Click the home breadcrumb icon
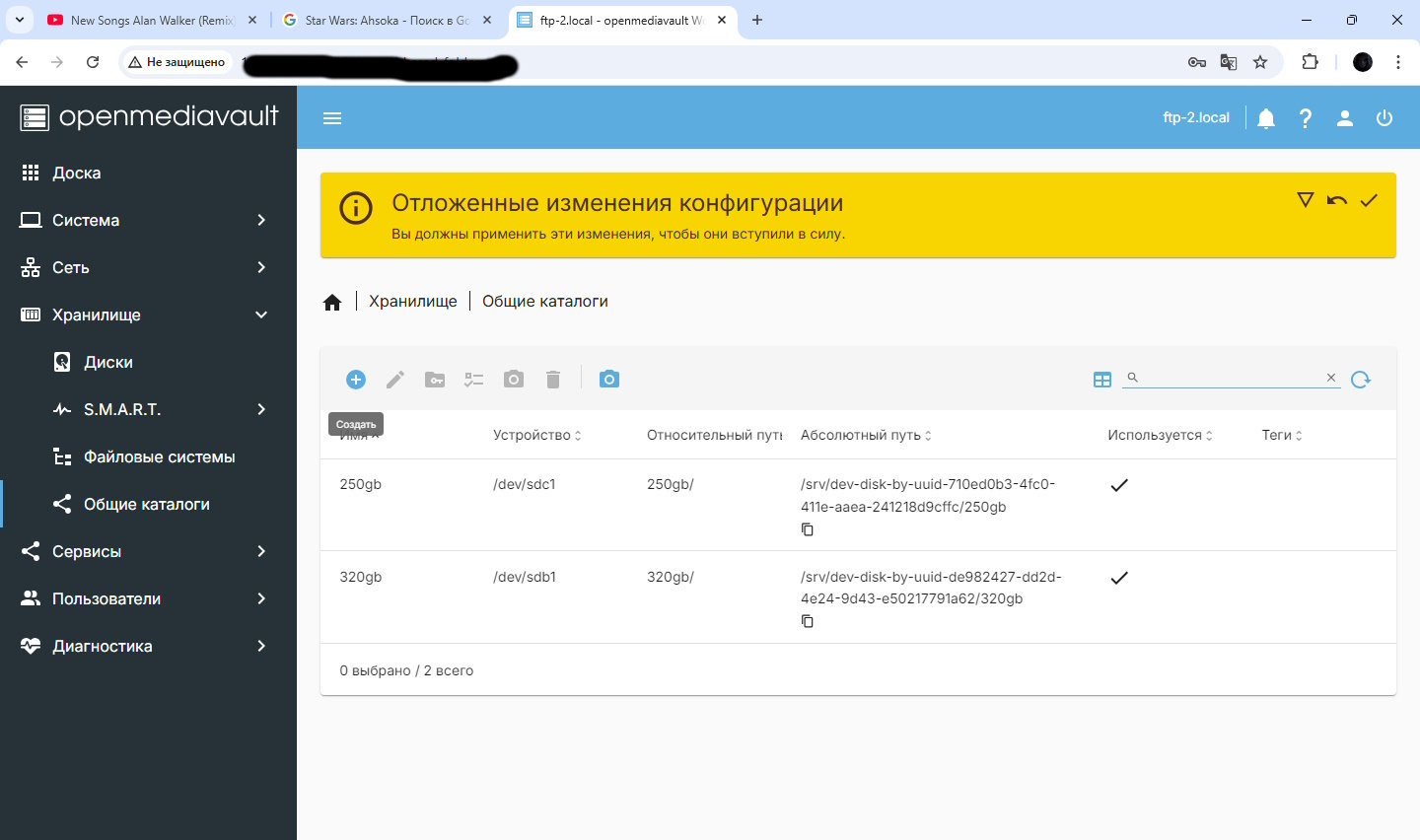1420x840 pixels. click(x=332, y=302)
